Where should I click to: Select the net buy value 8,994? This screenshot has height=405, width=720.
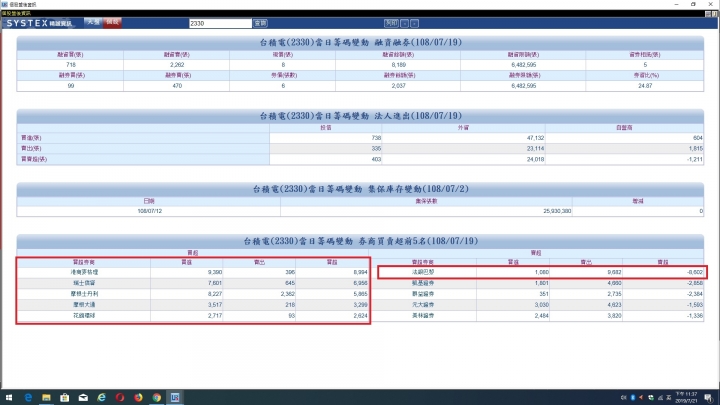pyautogui.click(x=360, y=272)
